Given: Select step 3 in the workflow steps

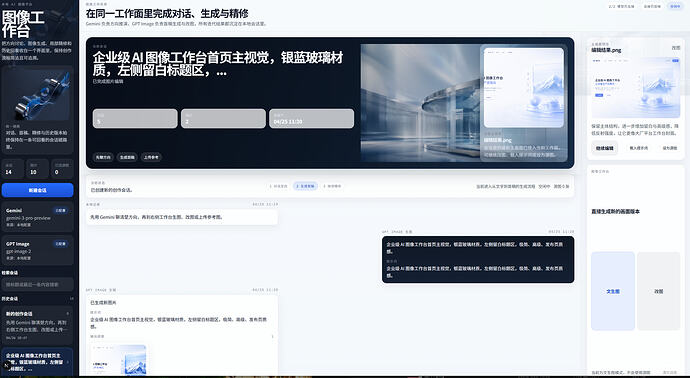Looking at the screenshot, I should tap(332, 186).
